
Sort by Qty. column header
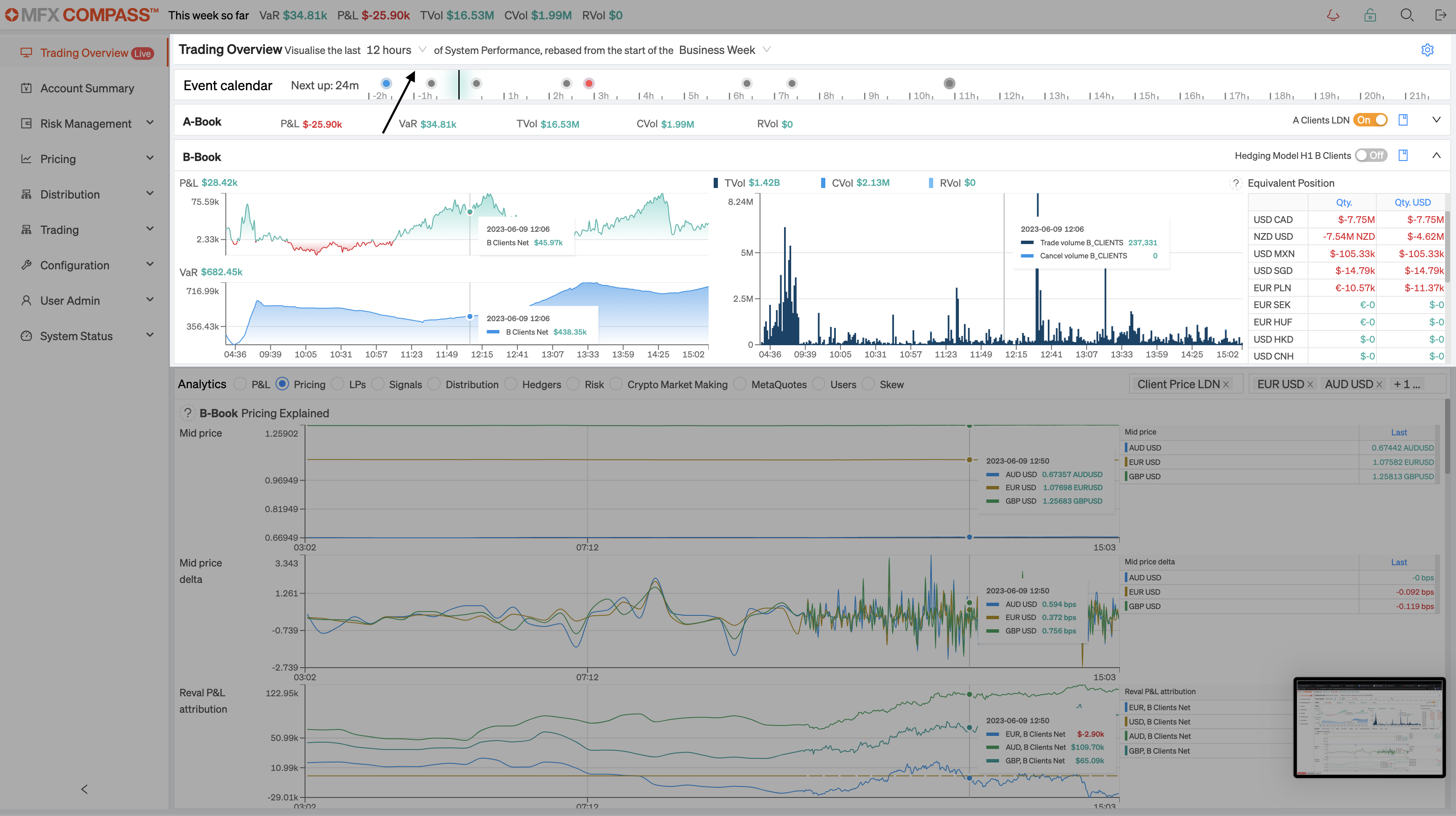pos(1344,202)
